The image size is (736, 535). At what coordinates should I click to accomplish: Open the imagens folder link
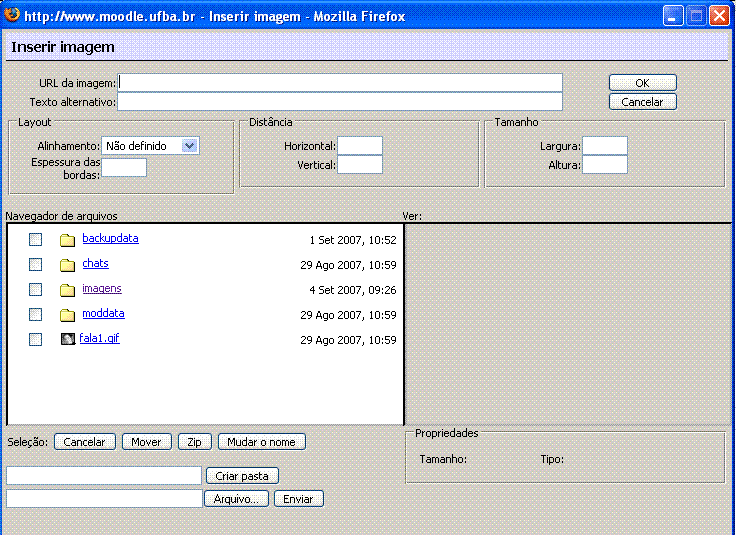click(x=101, y=289)
